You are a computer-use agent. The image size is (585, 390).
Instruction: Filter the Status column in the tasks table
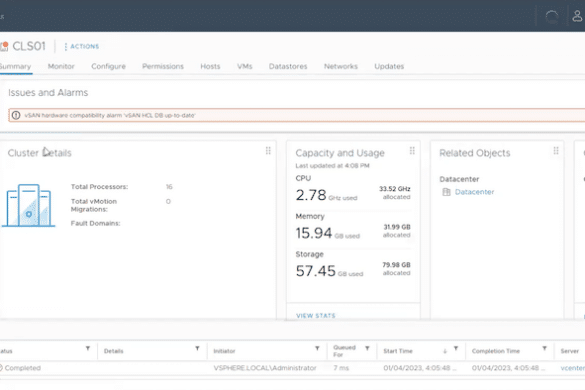click(x=88, y=348)
